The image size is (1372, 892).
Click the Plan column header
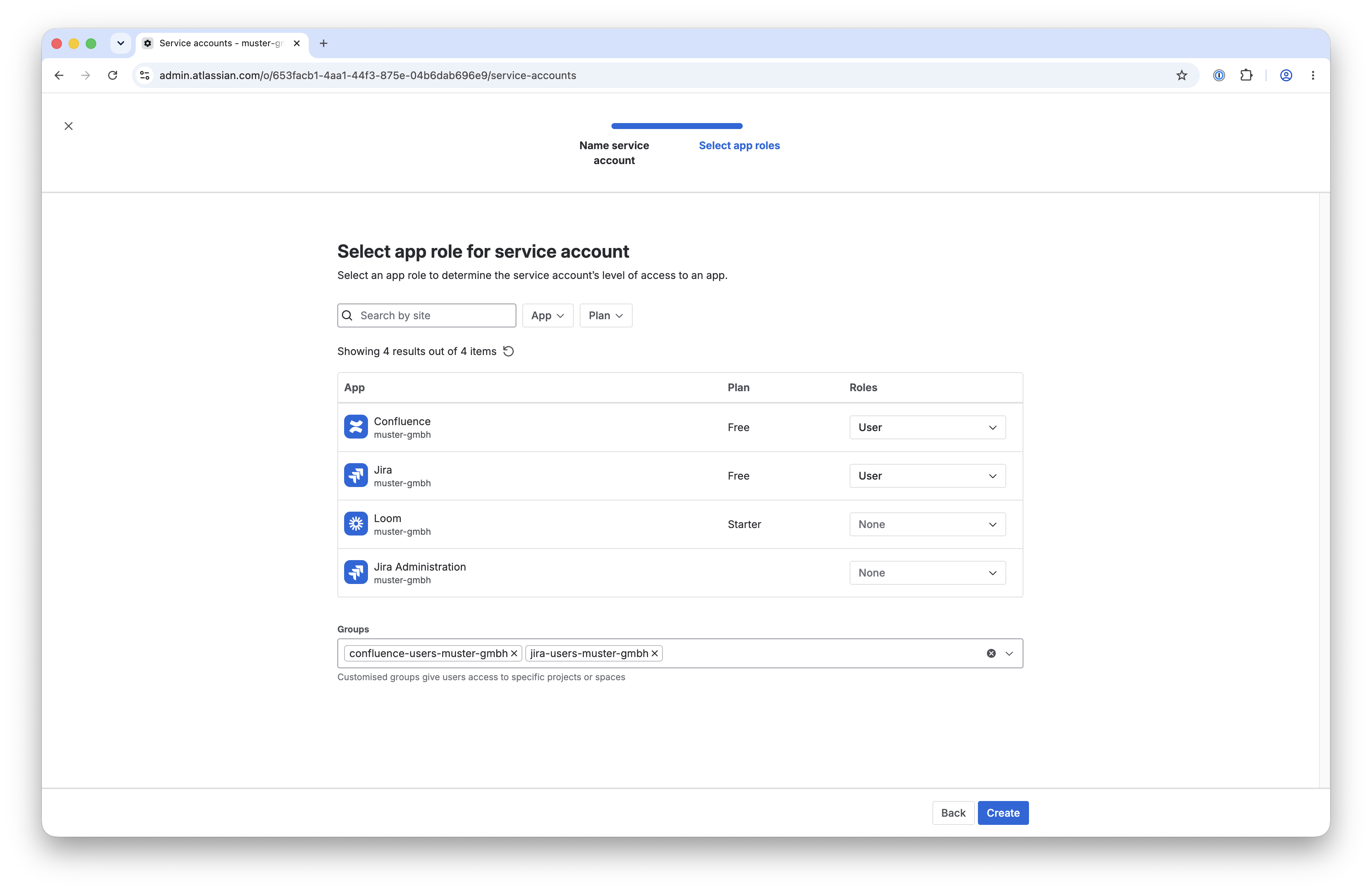point(739,387)
